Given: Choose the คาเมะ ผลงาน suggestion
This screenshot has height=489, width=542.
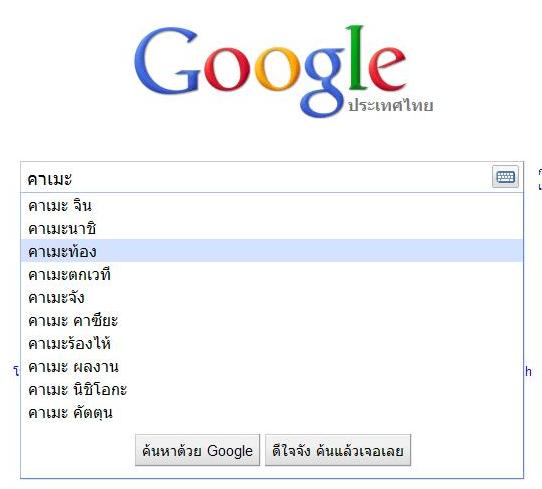Looking at the screenshot, I should pyautogui.click(x=272, y=366).
